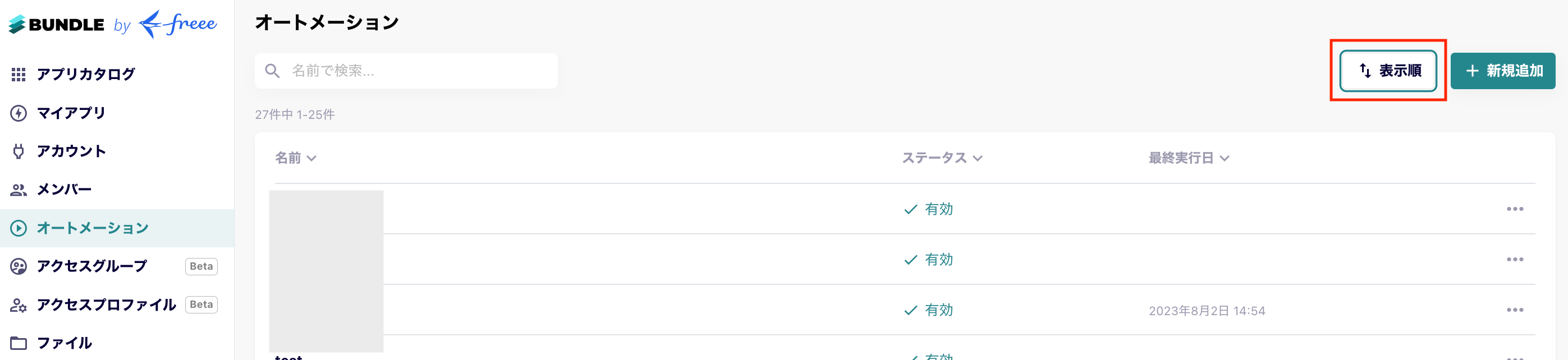Click the アクセスグループ faces icon
1568x360 pixels.
point(20,266)
